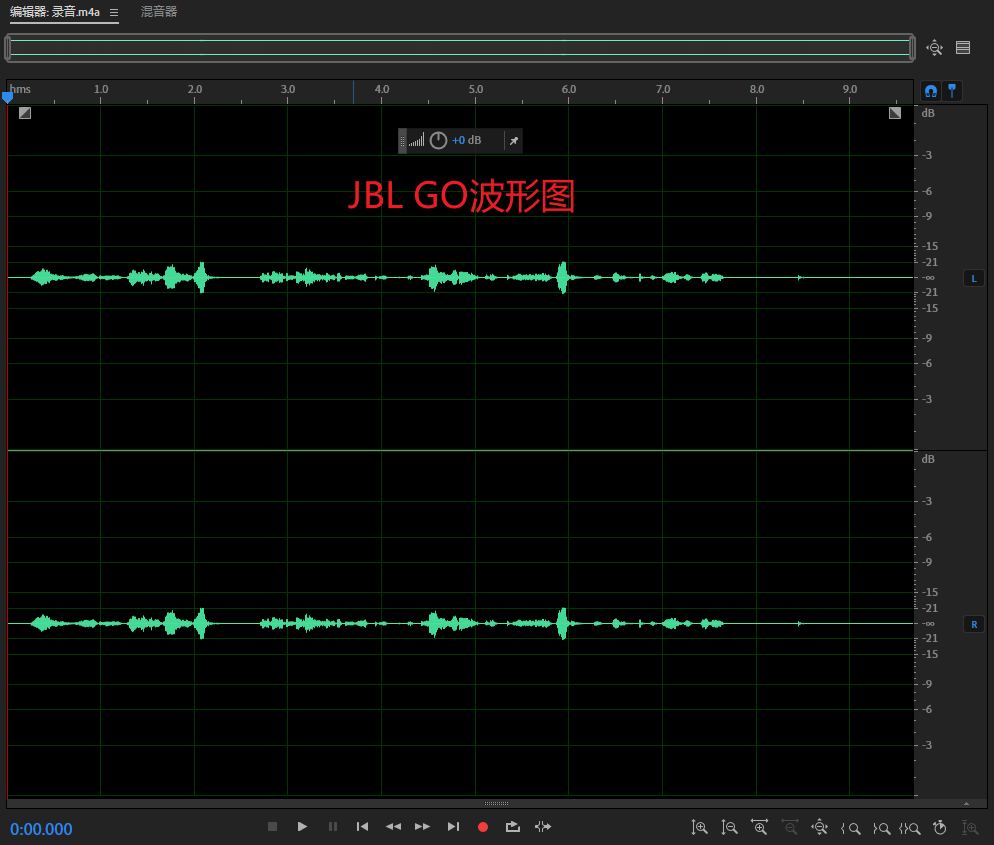Zoom in at the in point

click(851, 828)
